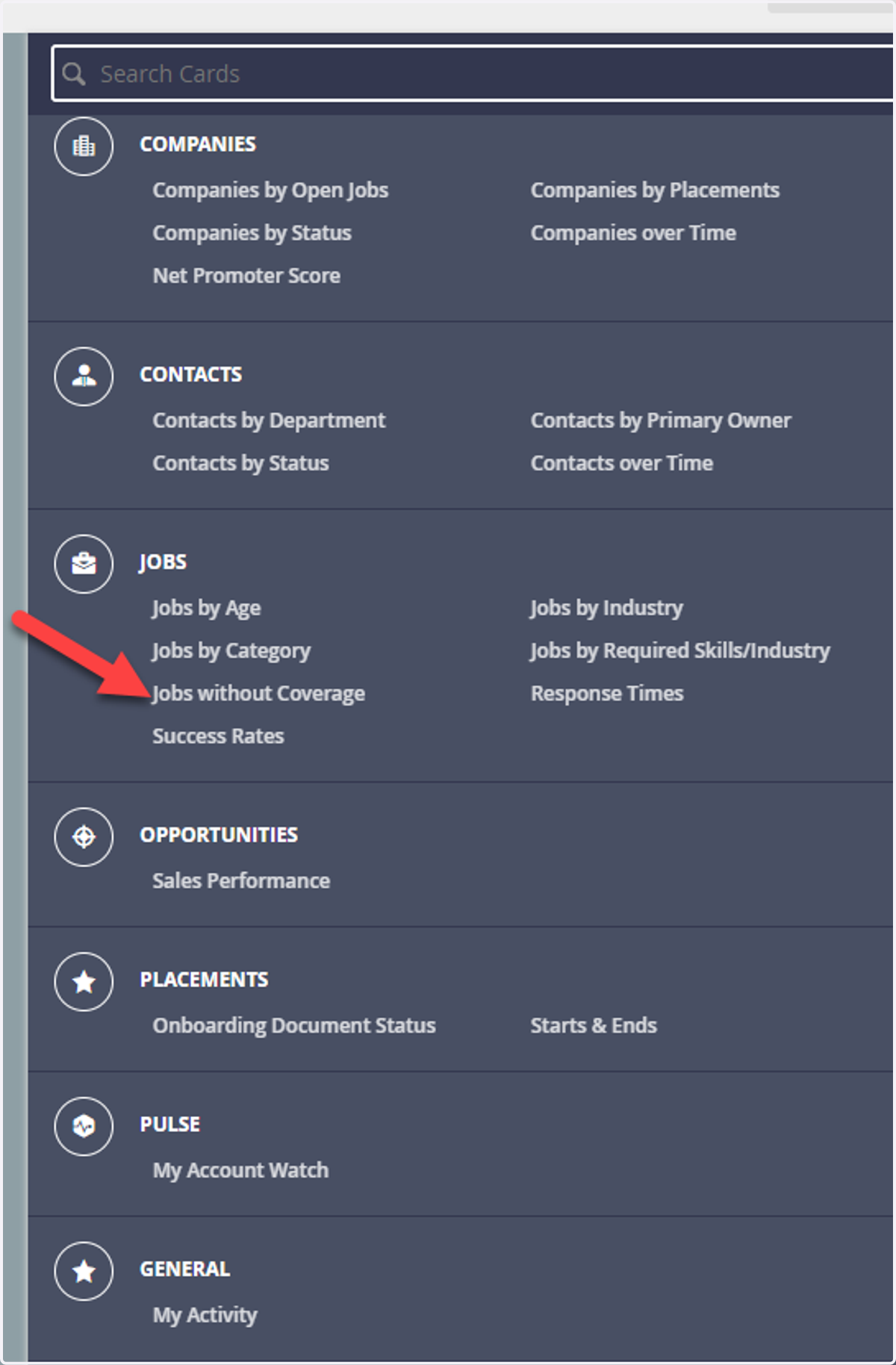Viewport: 896px width, 1365px height.
Task: Select Jobs by Industry card
Action: (x=606, y=608)
